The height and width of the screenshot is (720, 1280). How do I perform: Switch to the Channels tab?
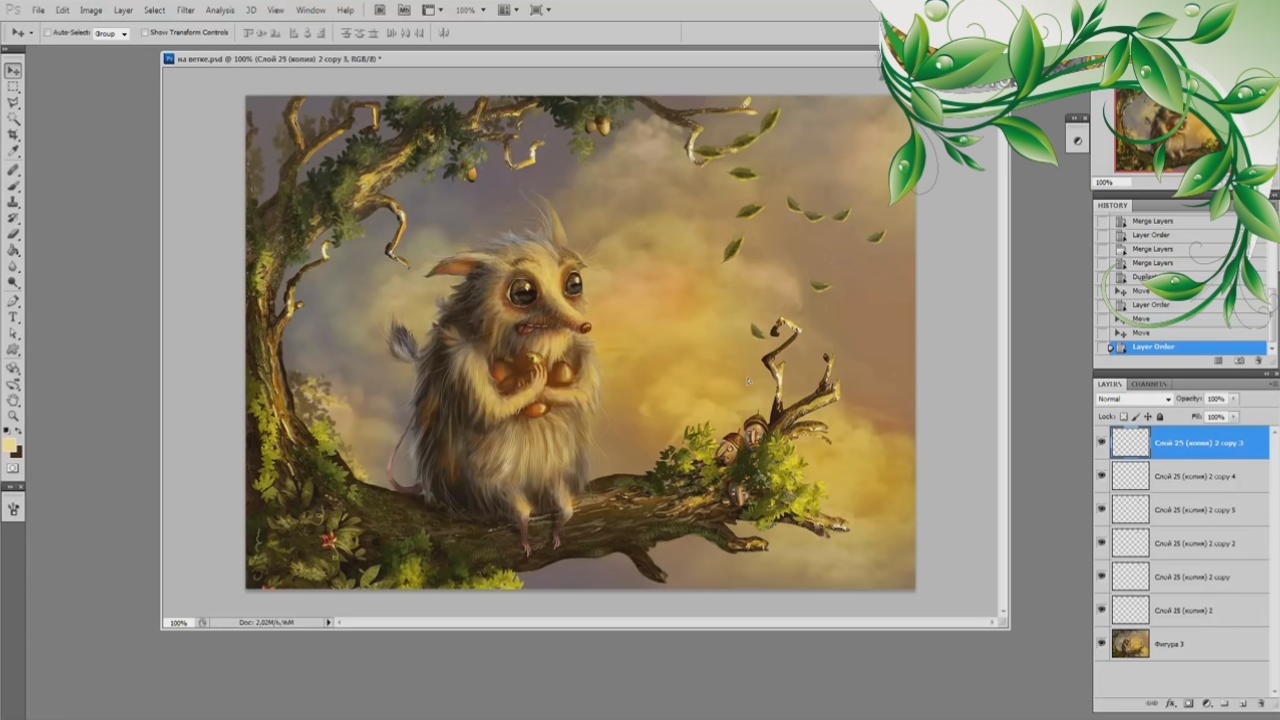[x=1149, y=384]
